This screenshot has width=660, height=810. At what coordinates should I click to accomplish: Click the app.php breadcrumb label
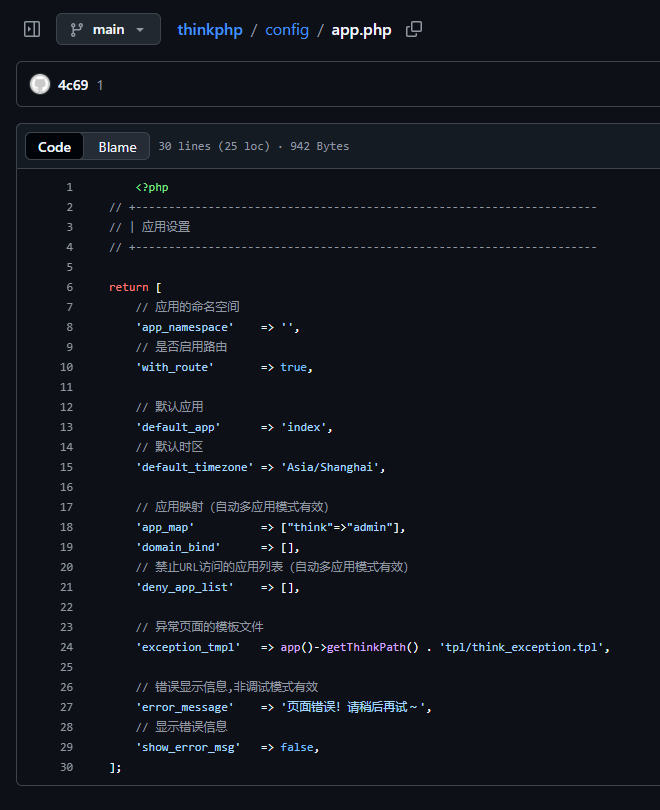(x=362, y=29)
